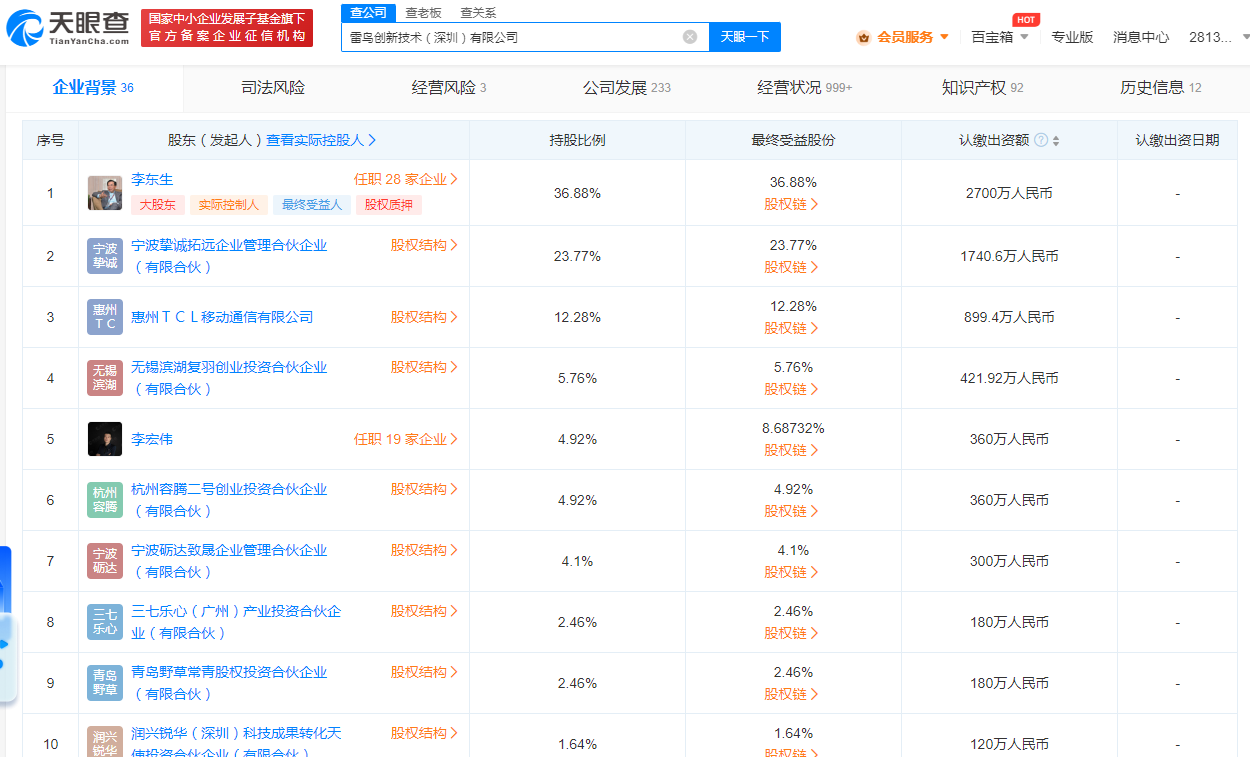The image size is (1250, 757).
Task: Click the 实际控制人 tag
Action: tap(228, 205)
